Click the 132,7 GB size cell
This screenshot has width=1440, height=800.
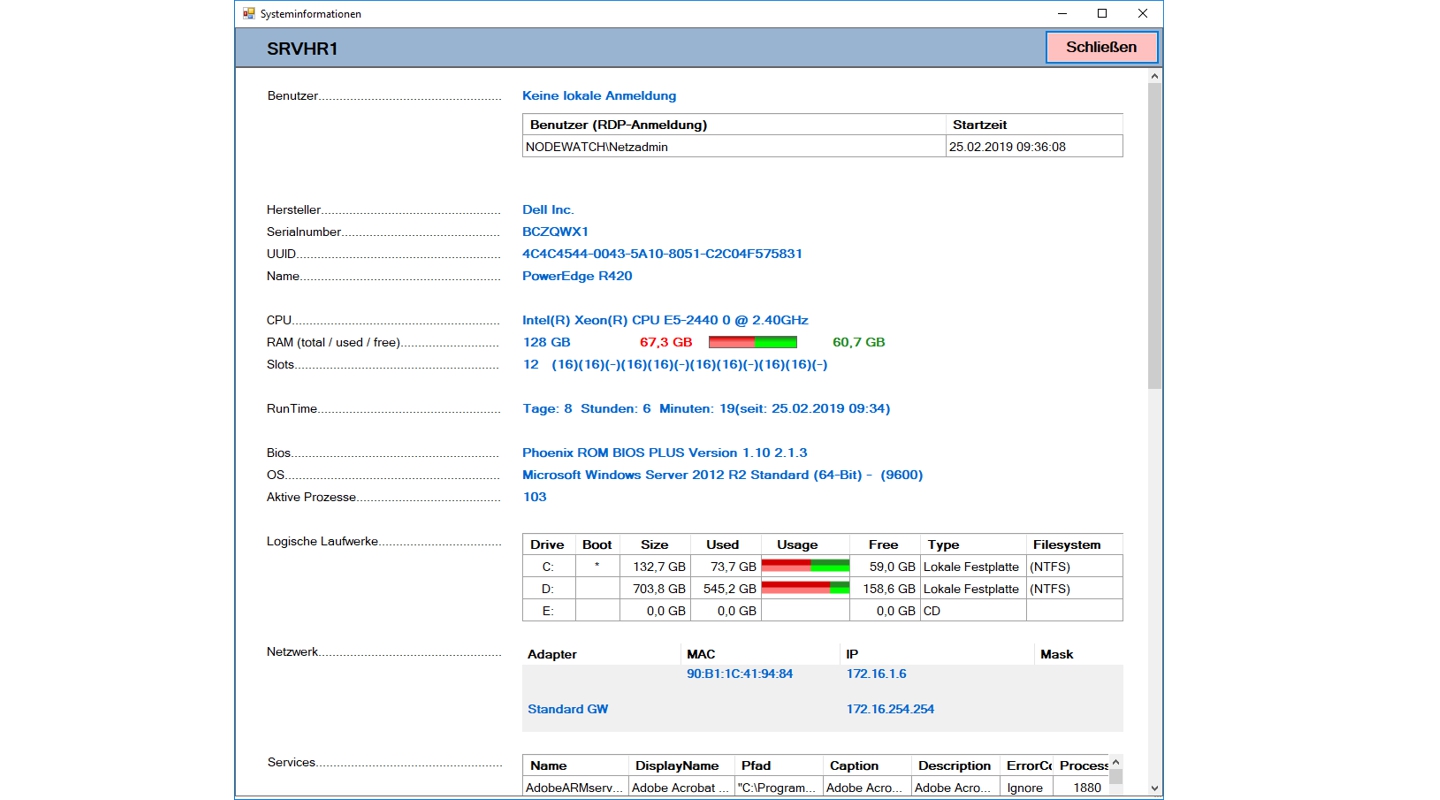[x=655, y=567]
